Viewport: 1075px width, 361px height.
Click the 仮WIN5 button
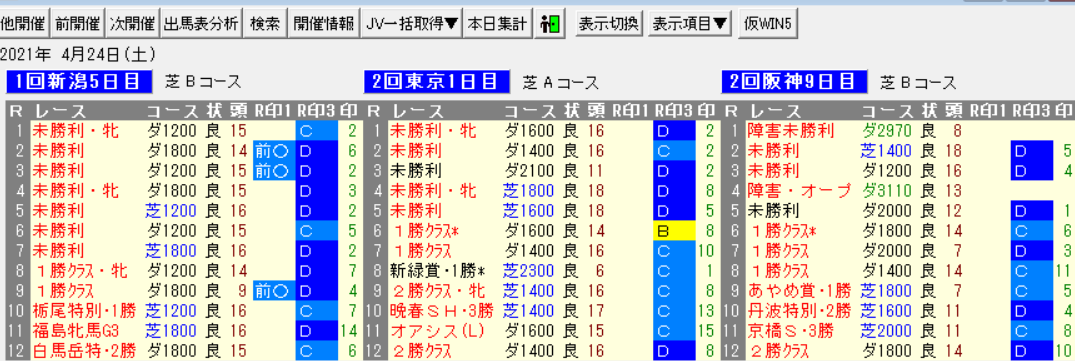tap(768, 24)
